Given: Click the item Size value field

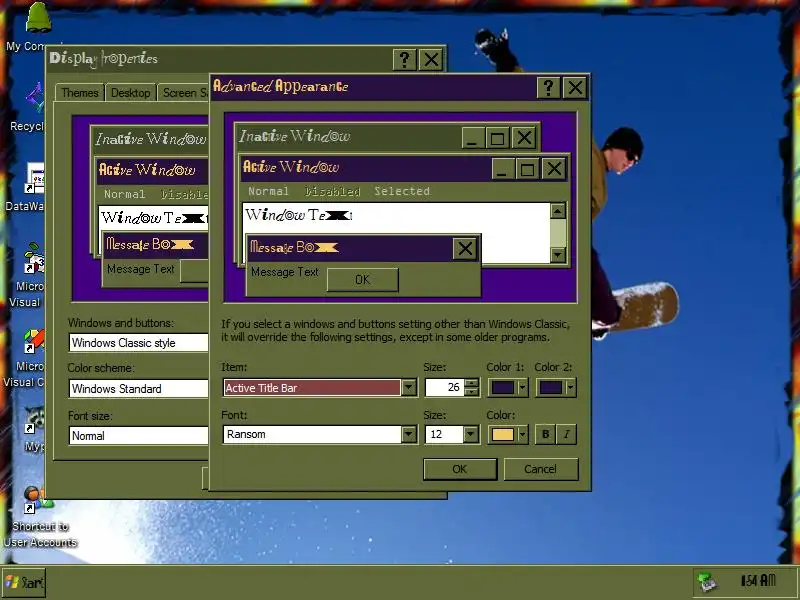Looking at the screenshot, I should [445, 388].
